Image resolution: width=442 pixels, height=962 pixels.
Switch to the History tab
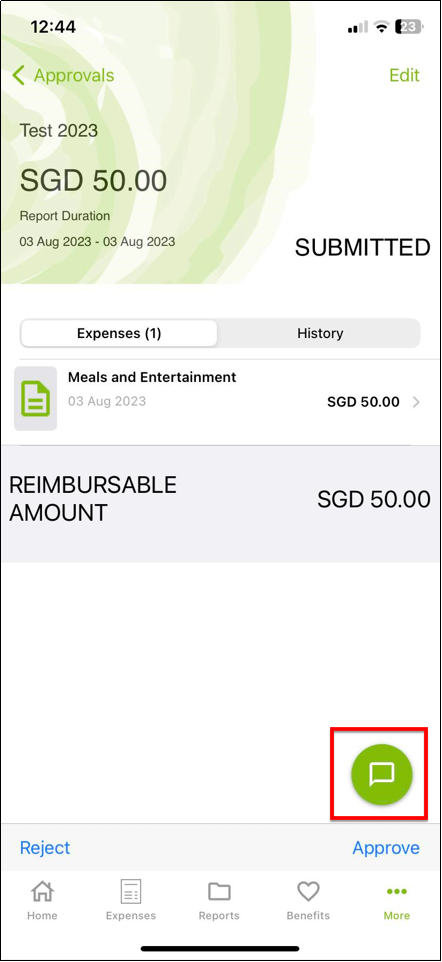(x=320, y=333)
